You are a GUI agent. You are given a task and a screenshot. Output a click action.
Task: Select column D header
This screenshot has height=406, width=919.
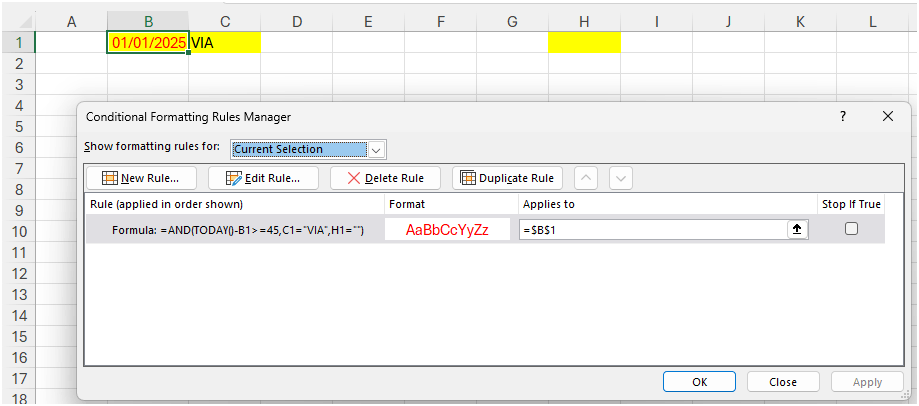point(297,22)
